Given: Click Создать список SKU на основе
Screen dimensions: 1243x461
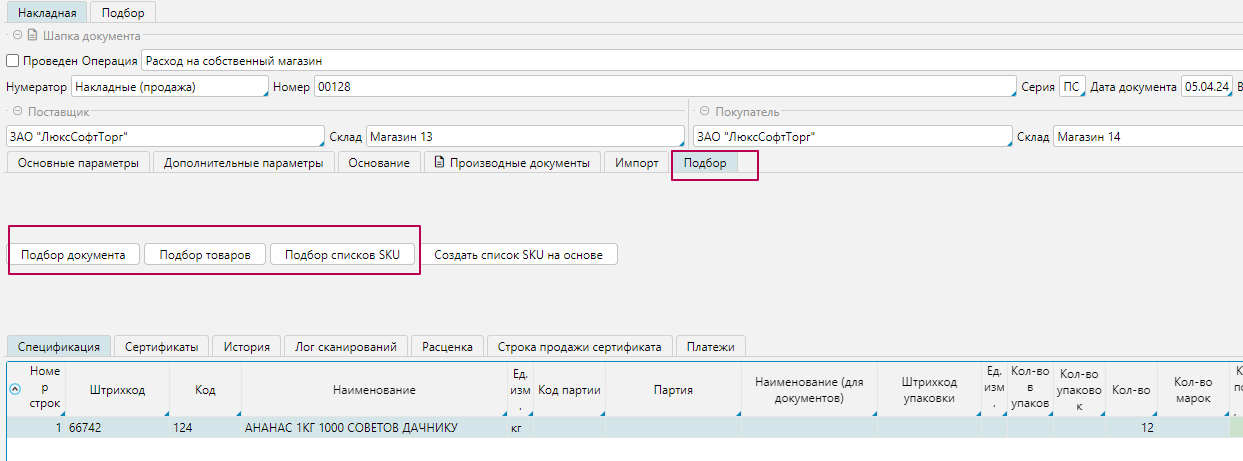Looking at the screenshot, I should point(518,255).
